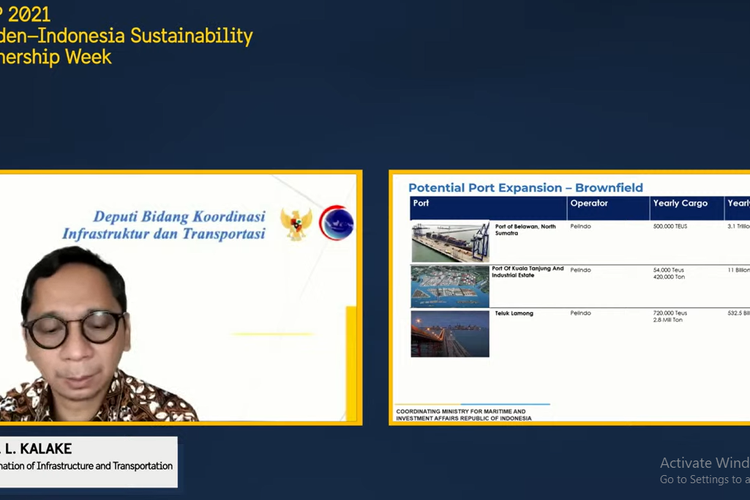This screenshot has width=750, height=500.
Task: Click '54,000 Teus' cargo value for Kuala Tanjung
Action: pos(669,270)
